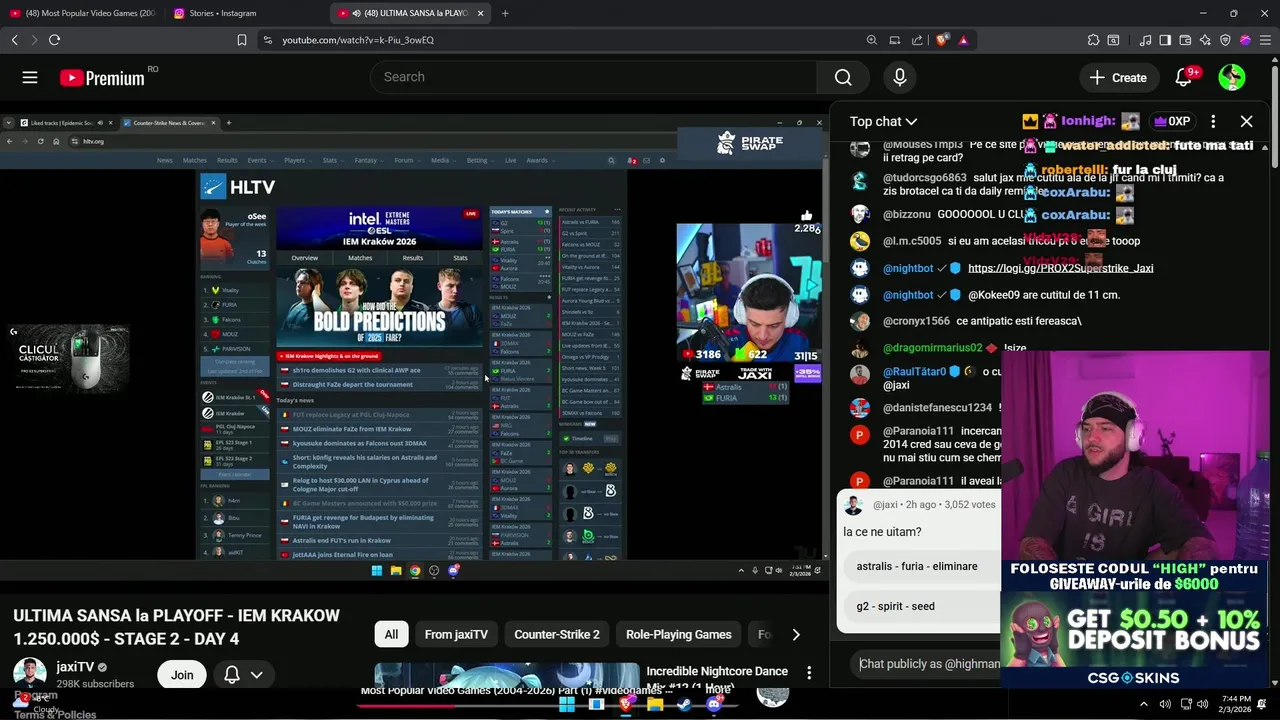Open the @dragomirmarius02 username in chat
Viewport: 1280px width, 720px height.
click(x=932, y=348)
